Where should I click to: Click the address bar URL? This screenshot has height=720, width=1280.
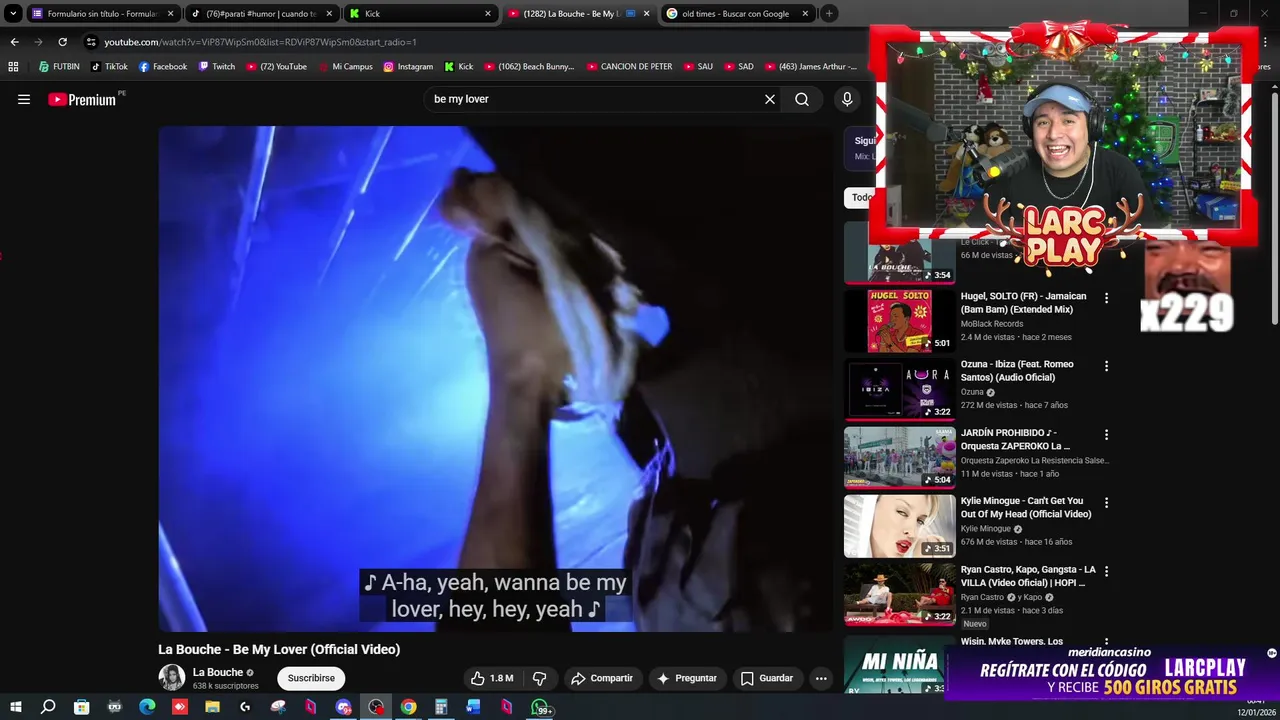(260, 42)
